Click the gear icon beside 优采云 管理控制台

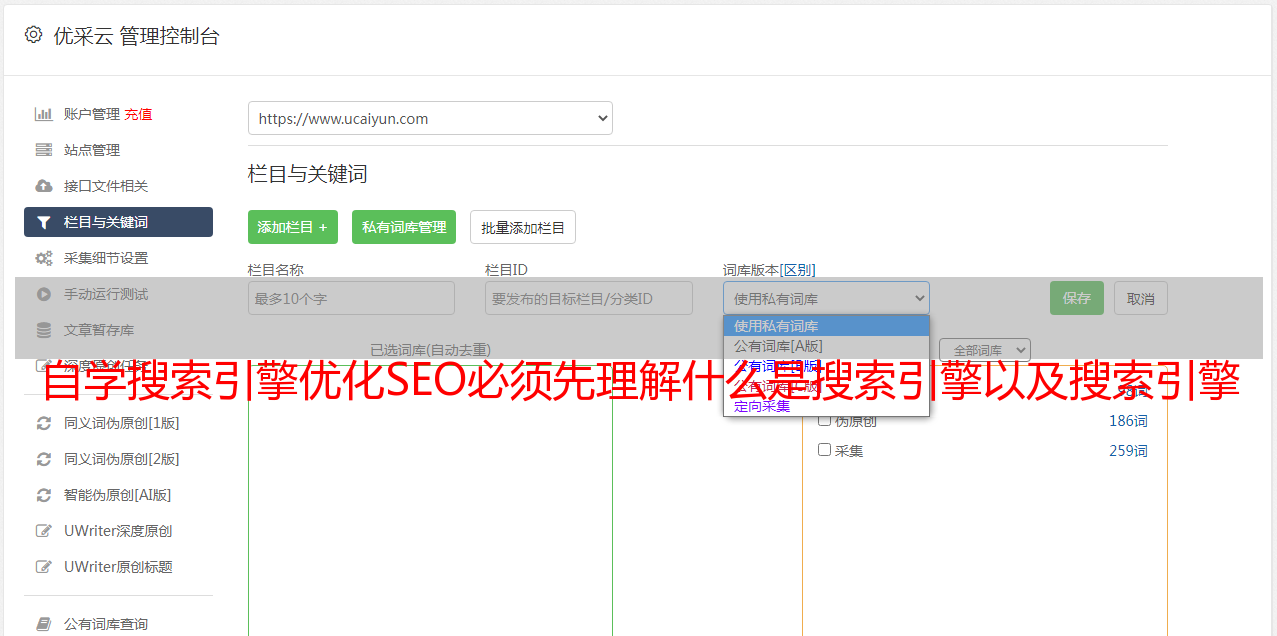point(33,35)
